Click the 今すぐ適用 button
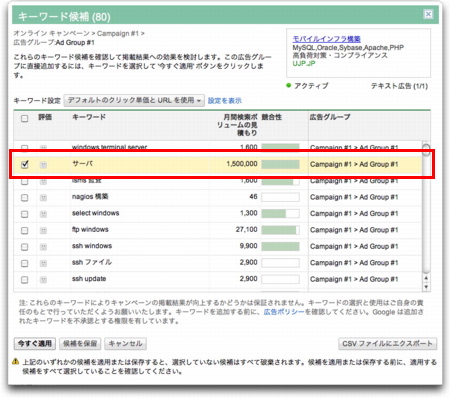This screenshot has width=450, height=398. pyautogui.click(x=35, y=343)
